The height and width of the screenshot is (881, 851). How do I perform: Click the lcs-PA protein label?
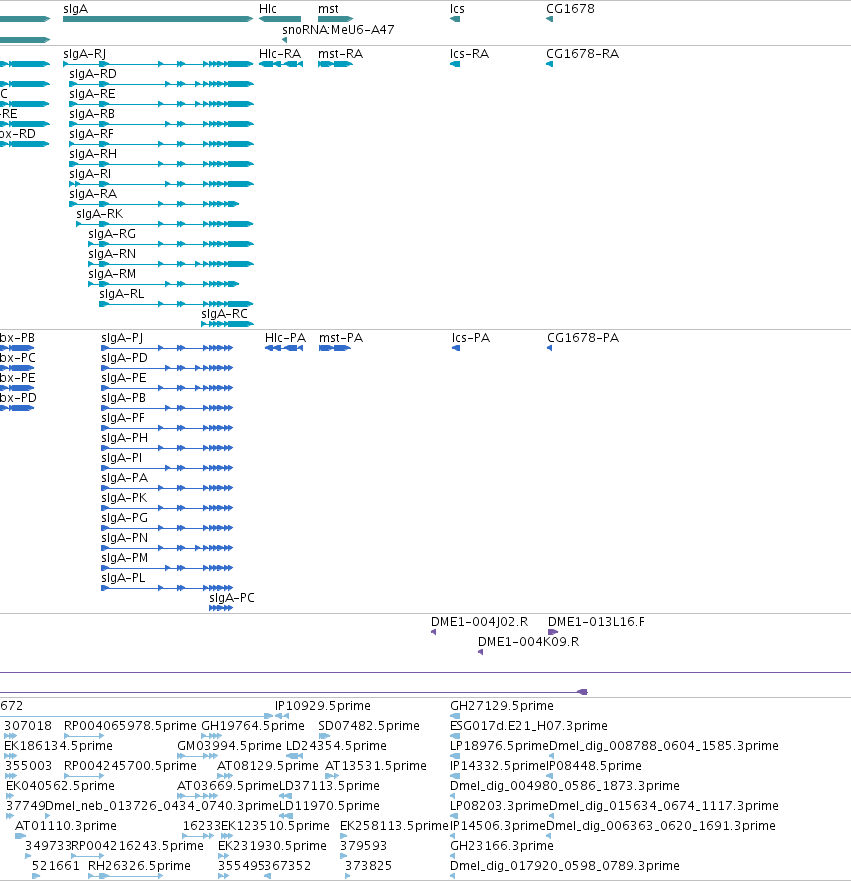[x=471, y=338]
